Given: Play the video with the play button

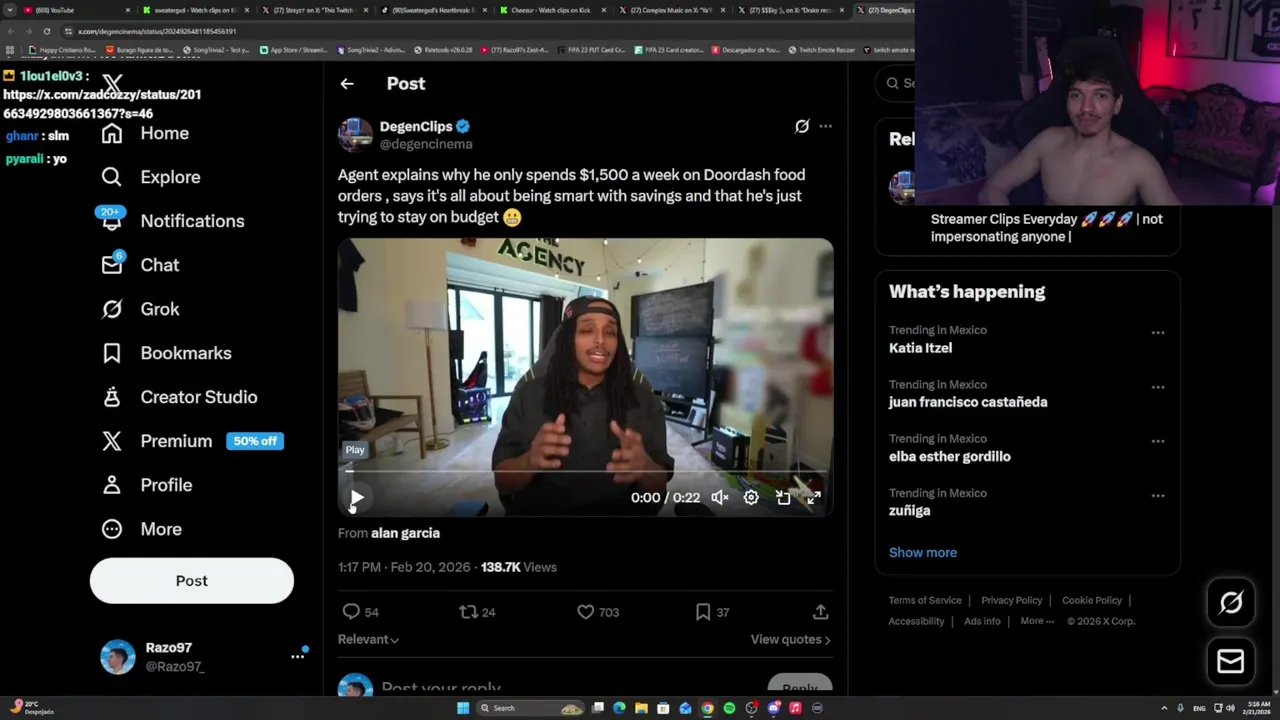Looking at the screenshot, I should pyautogui.click(x=357, y=497).
